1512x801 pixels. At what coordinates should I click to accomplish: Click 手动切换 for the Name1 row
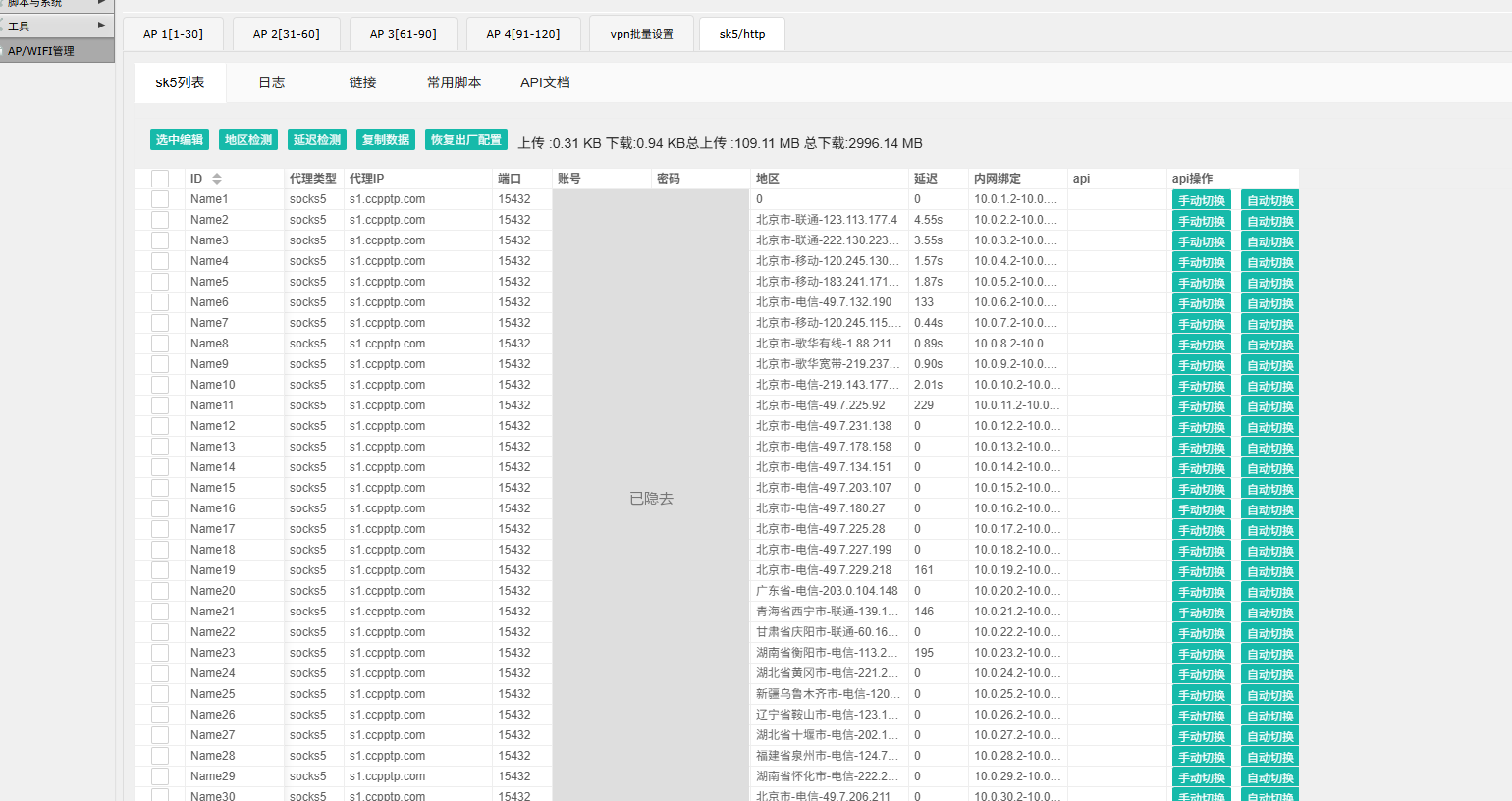pyautogui.click(x=1202, y=200)
